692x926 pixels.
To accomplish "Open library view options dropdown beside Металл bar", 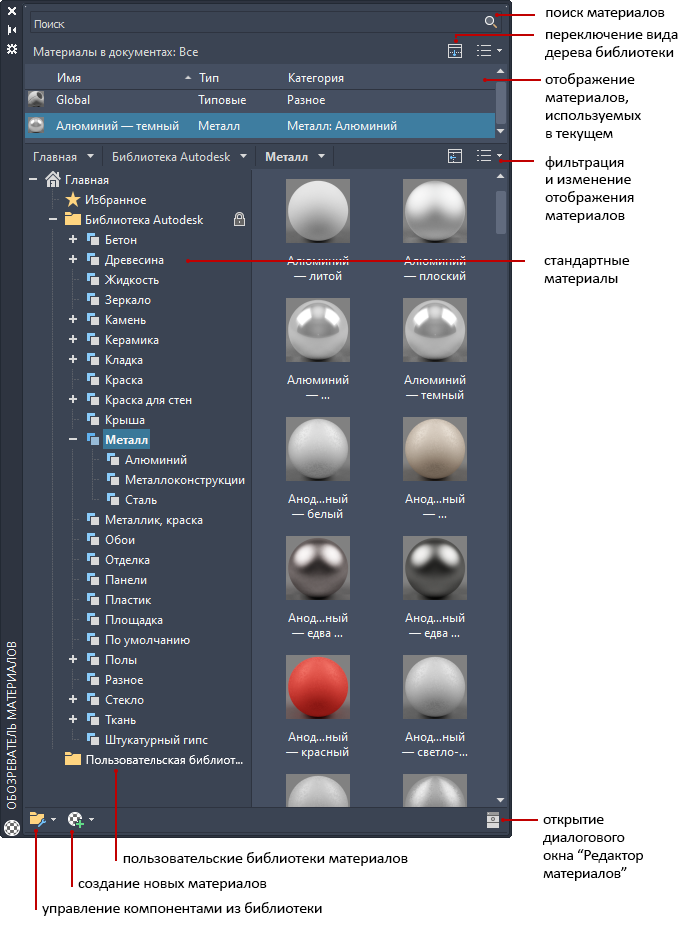I will 489,156.
